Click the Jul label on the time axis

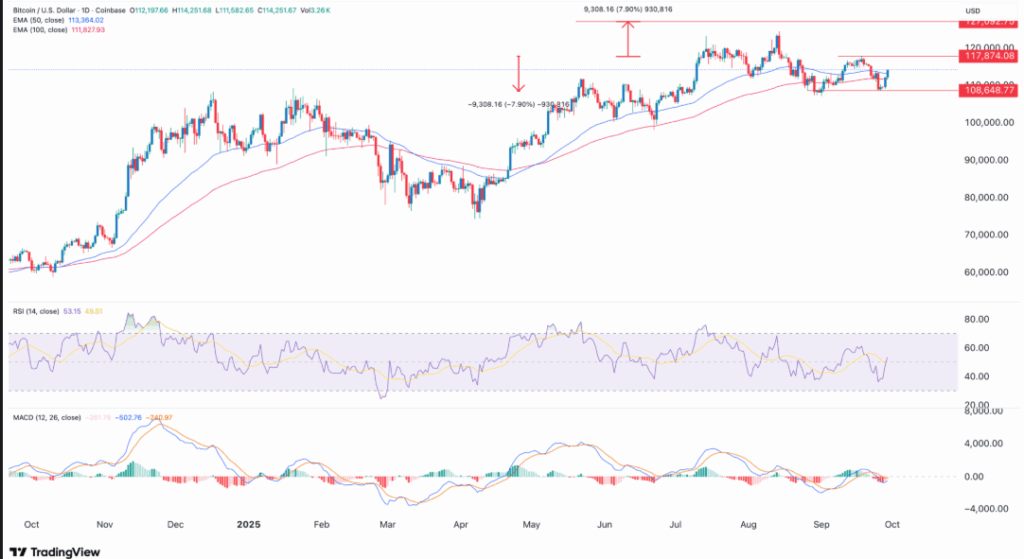(x=678, y=523)
